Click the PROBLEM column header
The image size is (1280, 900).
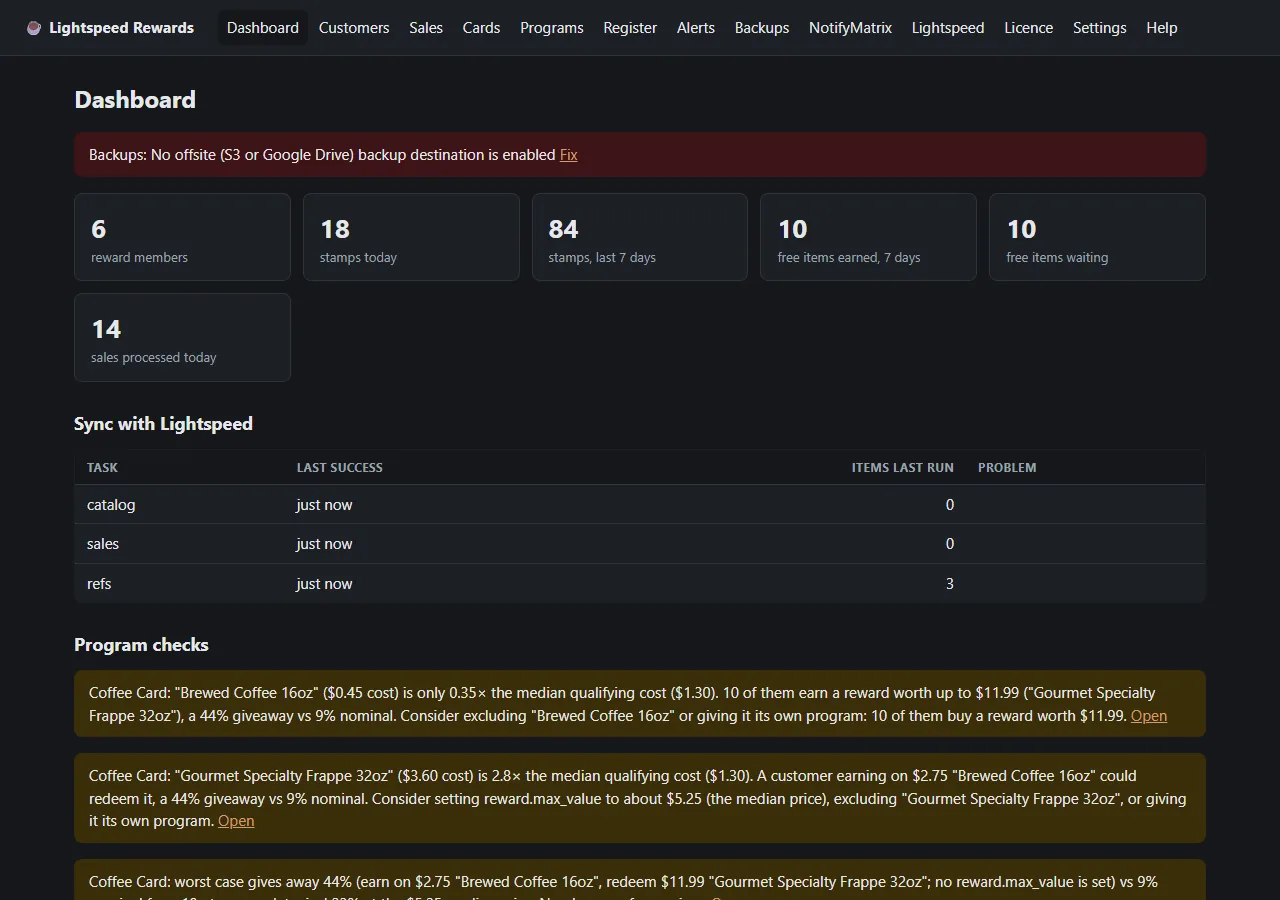[x=1007, y=468]
